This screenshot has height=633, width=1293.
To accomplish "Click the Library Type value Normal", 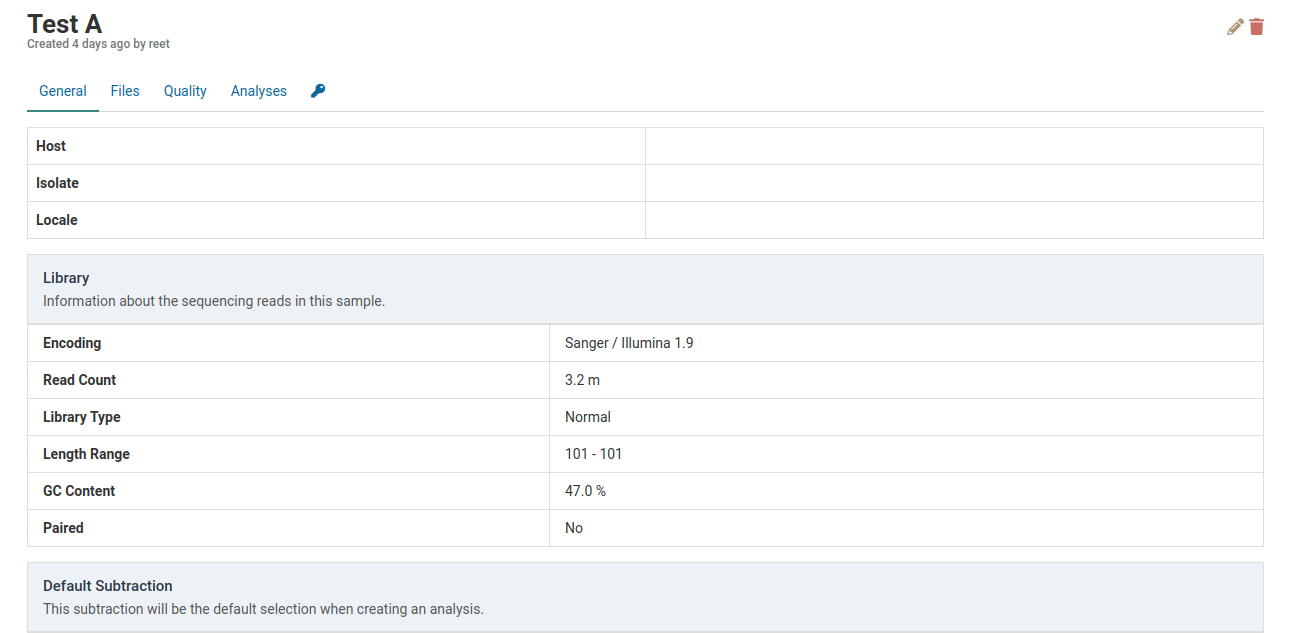I will pyautogui.click(x=588, y=417).
